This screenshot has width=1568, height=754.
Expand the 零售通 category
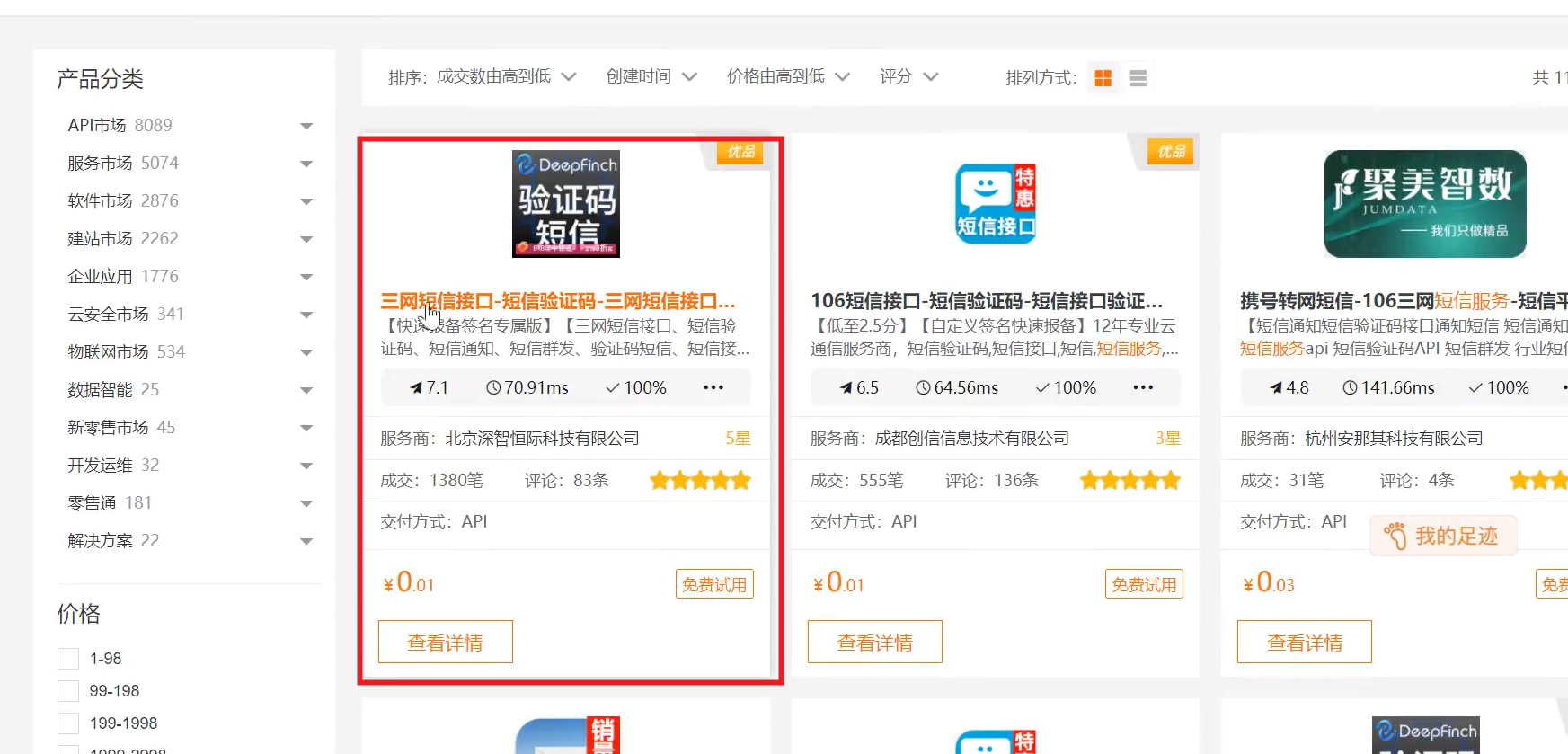pyautogui.click(x=306, y=503)
